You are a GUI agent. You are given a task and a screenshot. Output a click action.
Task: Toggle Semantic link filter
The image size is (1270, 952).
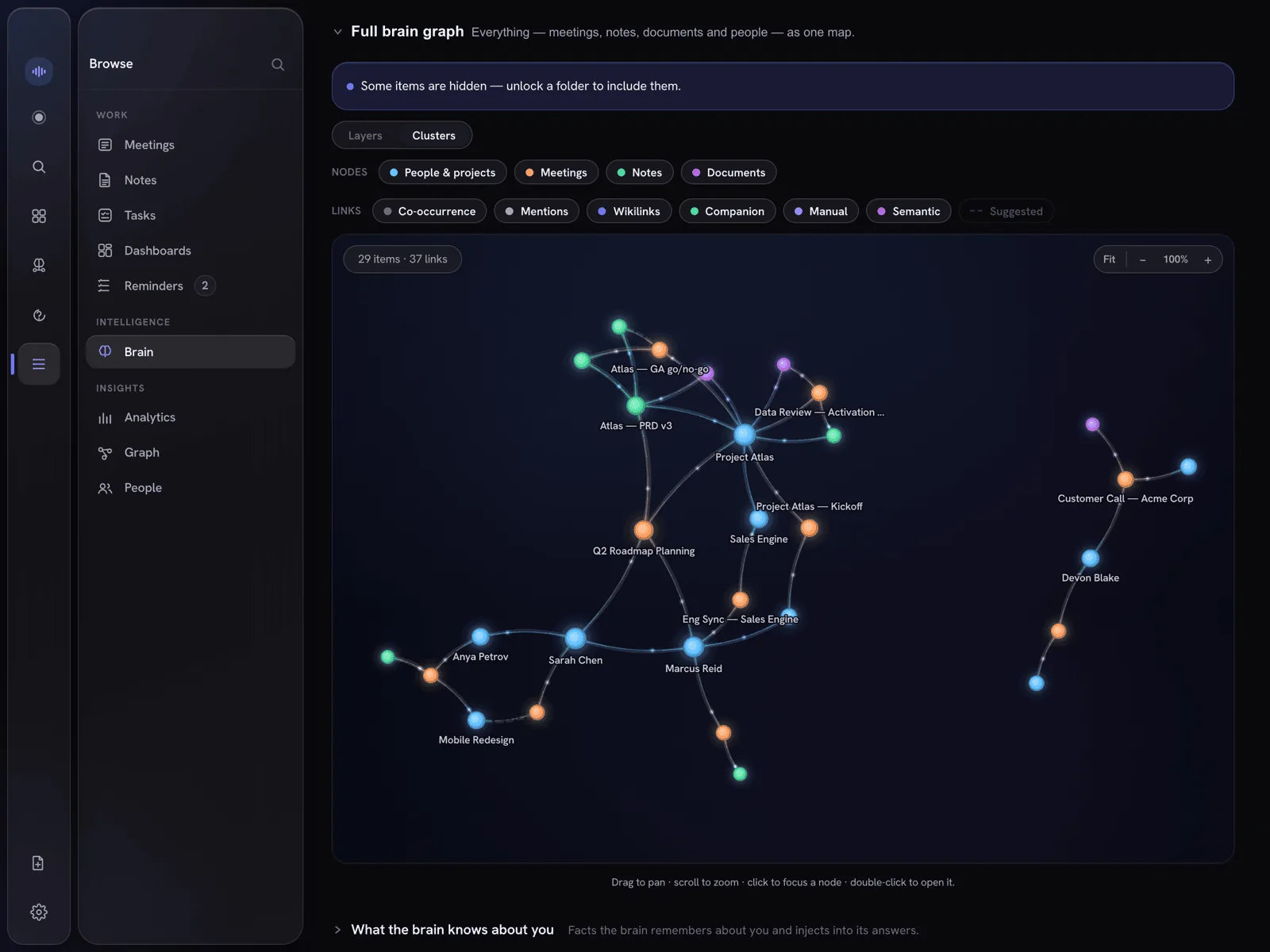pyautogui.click(x=908, y=211)
